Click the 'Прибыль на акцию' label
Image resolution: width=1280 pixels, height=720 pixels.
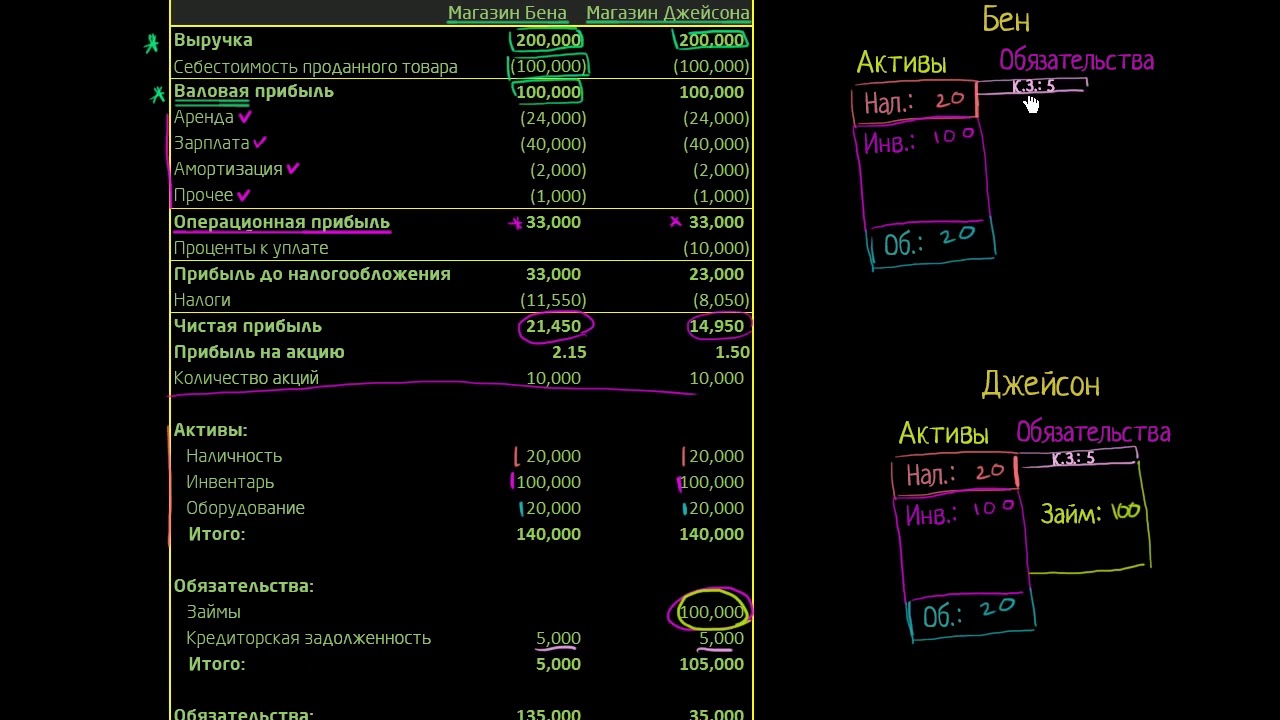pos(259,352)
